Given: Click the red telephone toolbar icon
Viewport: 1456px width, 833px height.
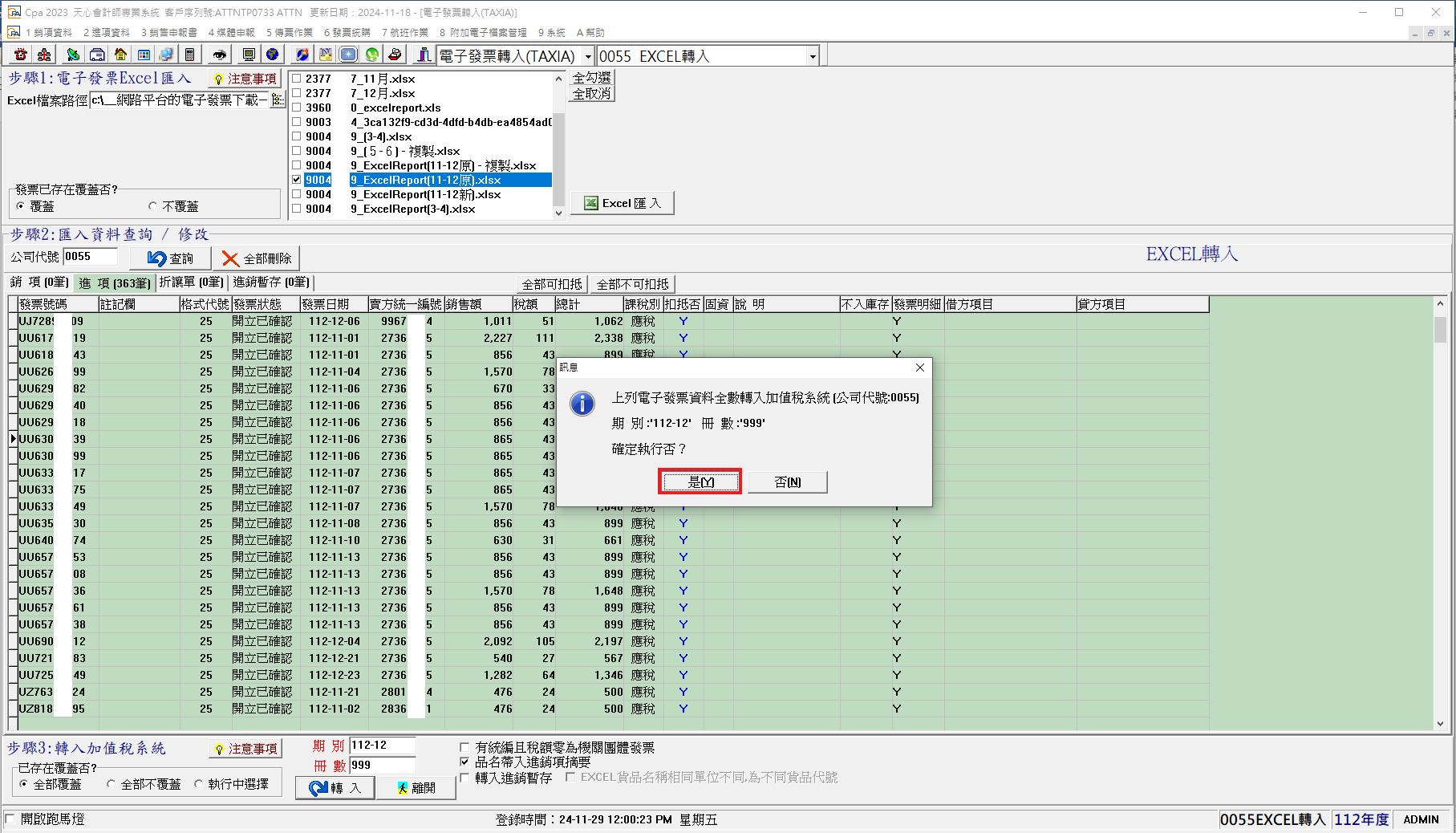Looking at the screenshot, I should (21, 55).
